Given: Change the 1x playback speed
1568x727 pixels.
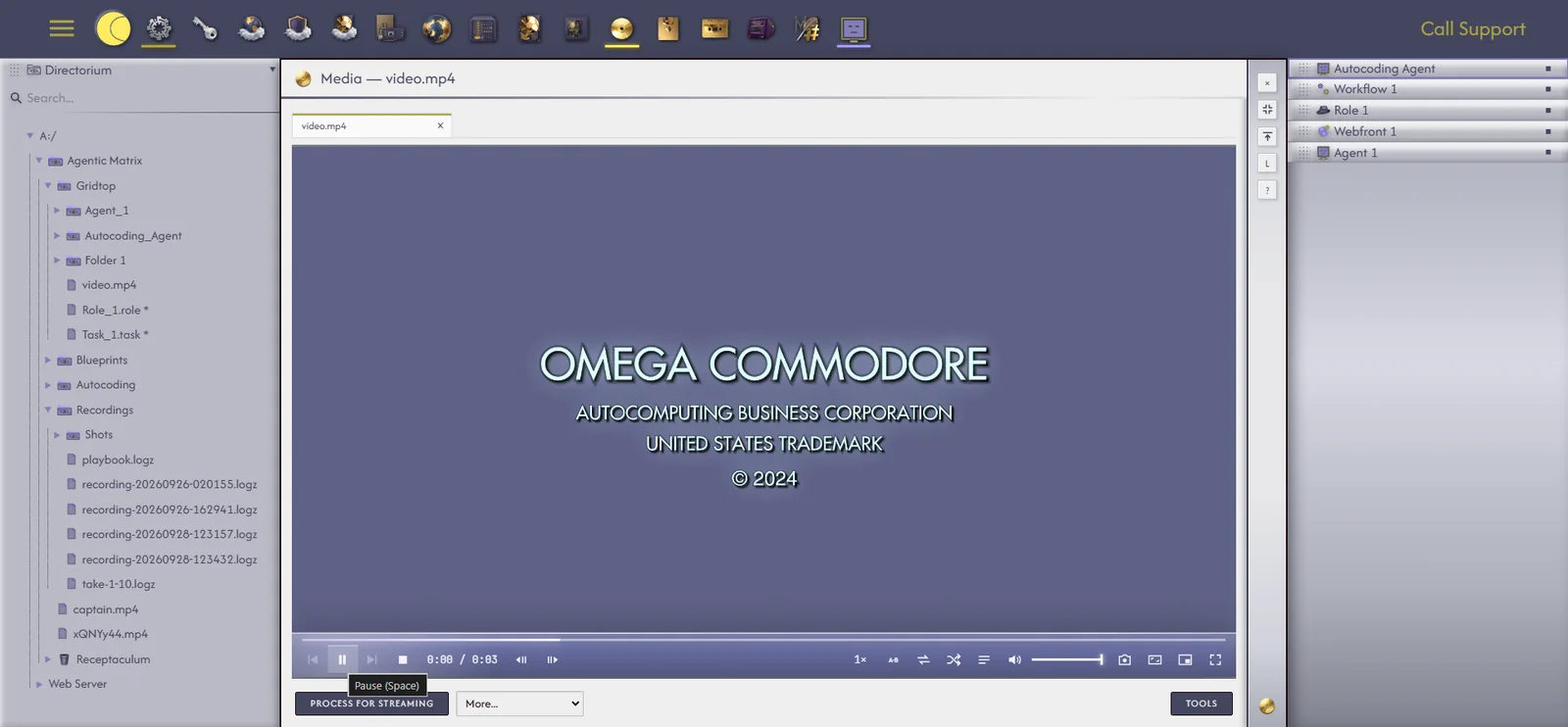Looking at the screenshot, I should coord(859,660).
